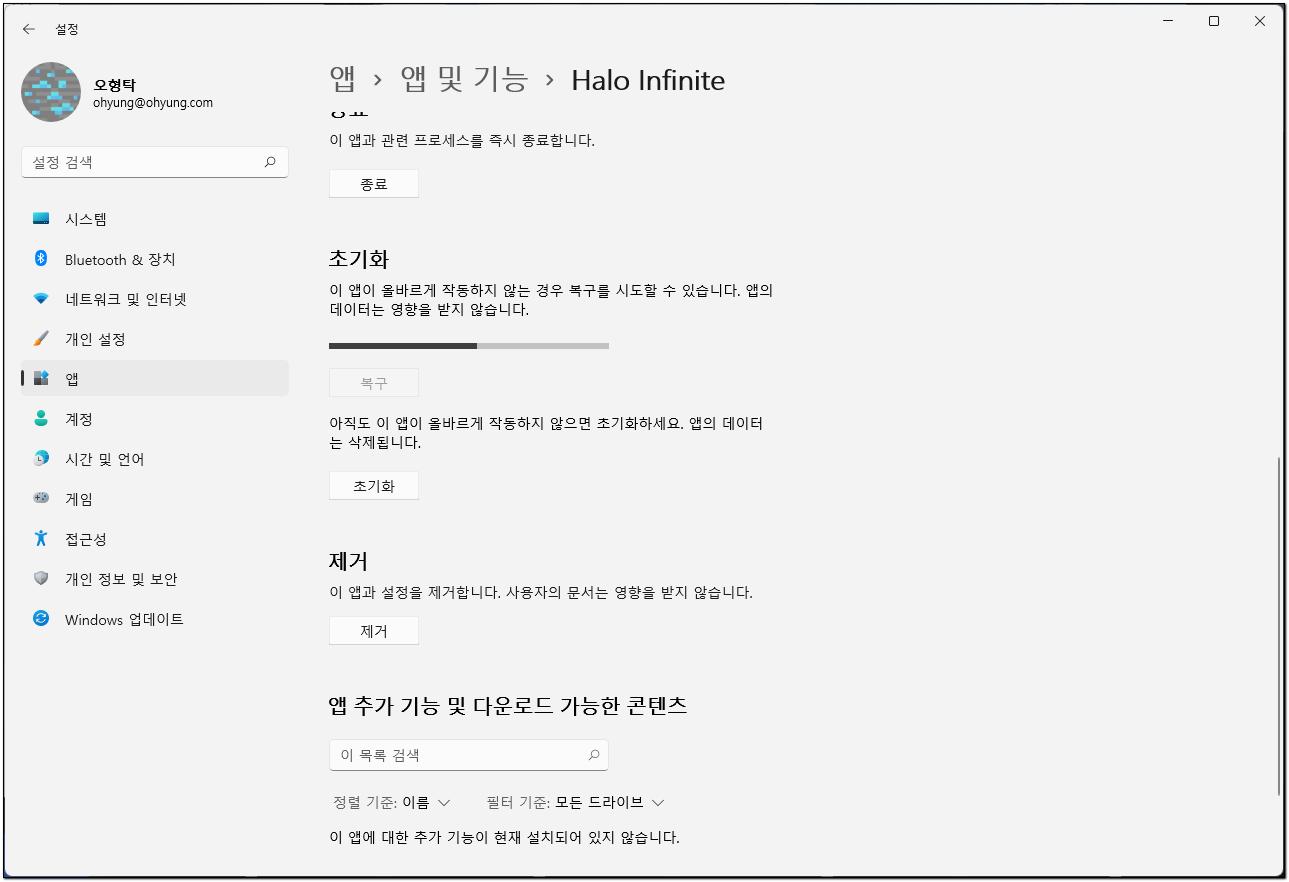Open 시간 및 언어 settings
The image size is (1289, 882).
click(x=155, y=459)
